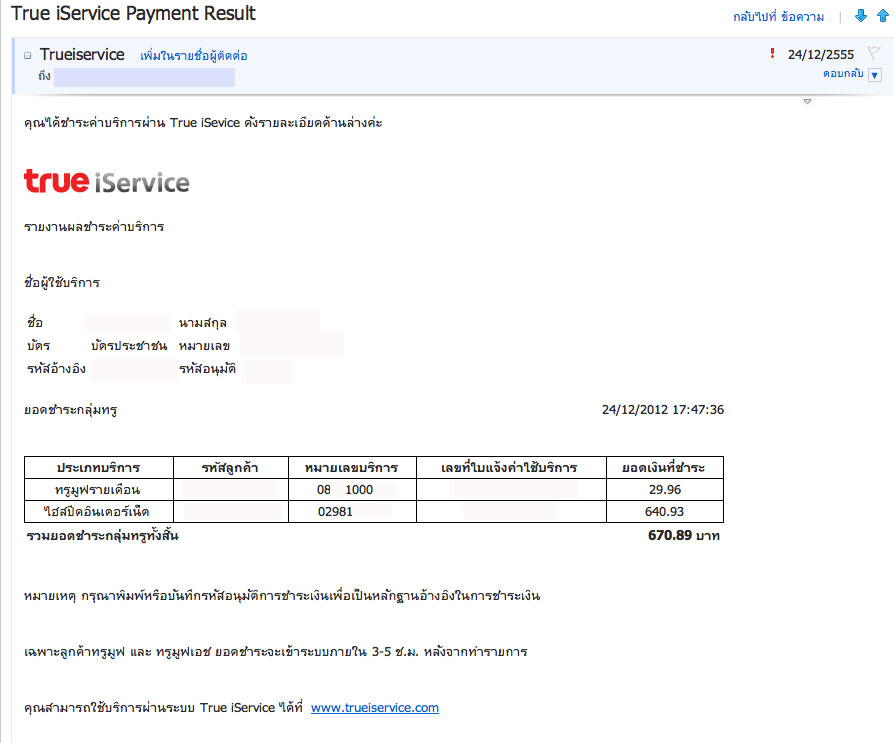This screenshot has width=894, height=743.
Task: Click the เลขที่ใบแจ้งค่าใช้บริการ column header
Action: pyautogui.click(x=510, y=468)
